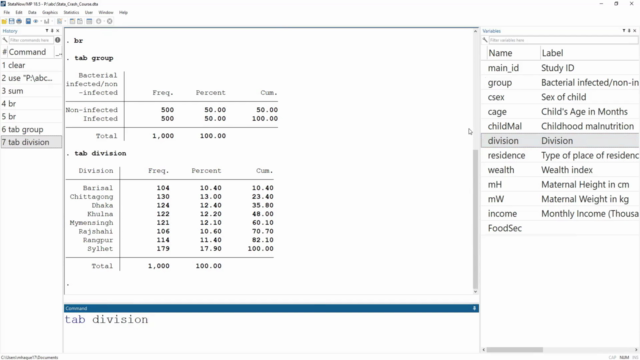
Task: Open the Do-file Editor icon
Action: coord(60,21)
